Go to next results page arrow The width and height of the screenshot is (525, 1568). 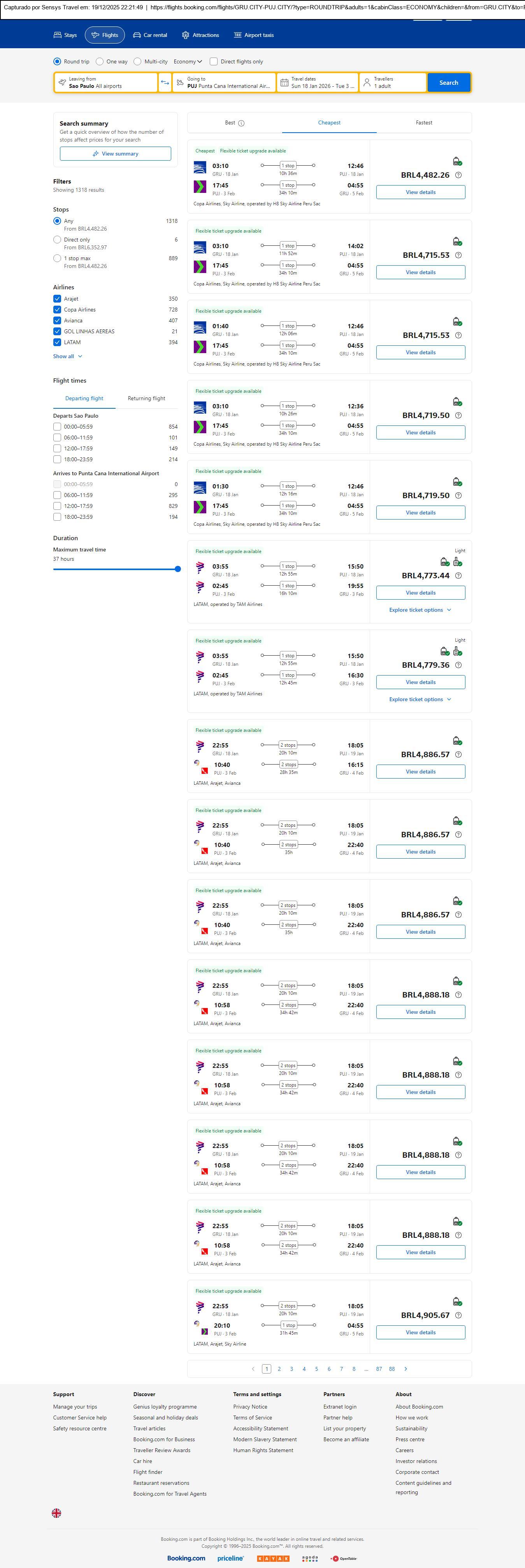coord(406,1369)
